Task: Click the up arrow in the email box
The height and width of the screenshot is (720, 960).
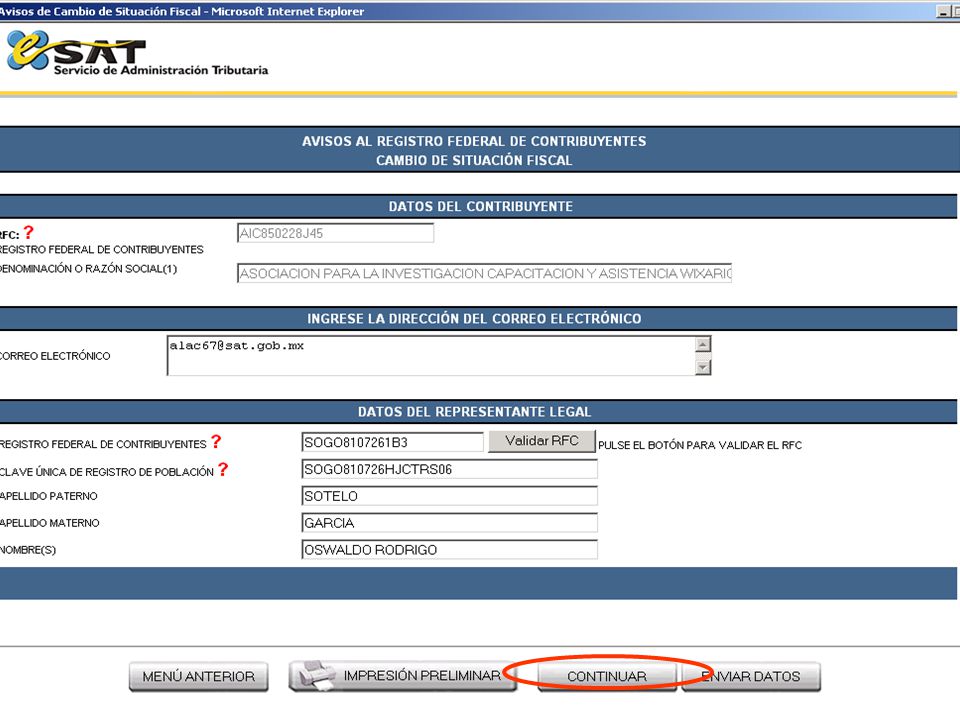Action: (x=703, y=345)
